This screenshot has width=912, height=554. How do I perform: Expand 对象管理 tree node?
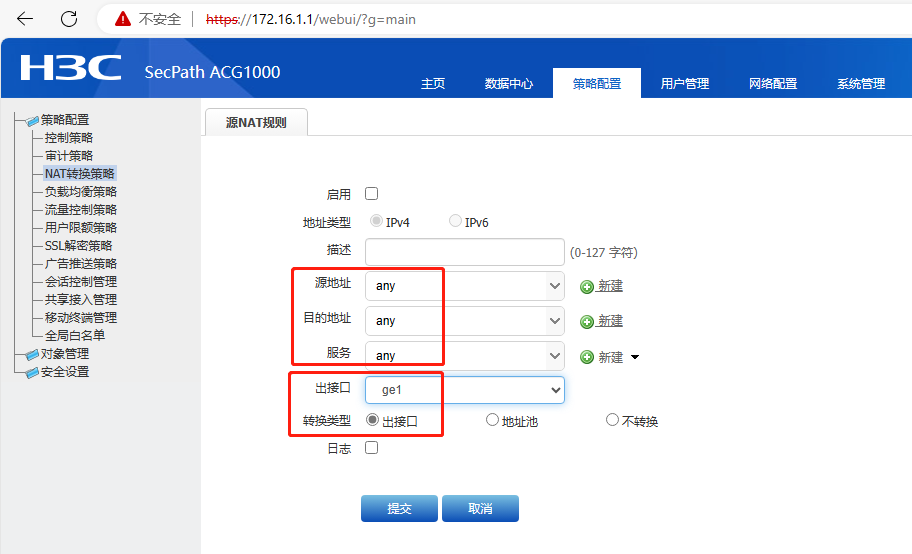click(x=65, y=354)
